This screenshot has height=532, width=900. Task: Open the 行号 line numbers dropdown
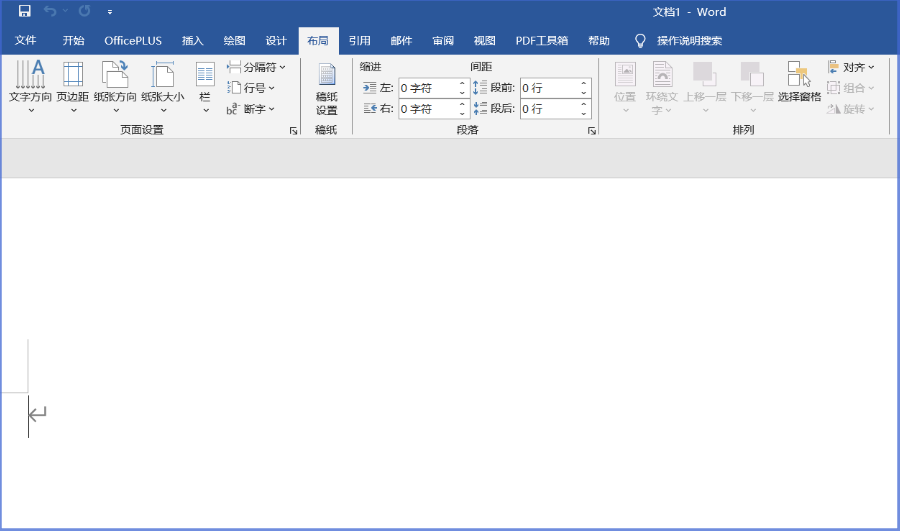click(251, 88)
